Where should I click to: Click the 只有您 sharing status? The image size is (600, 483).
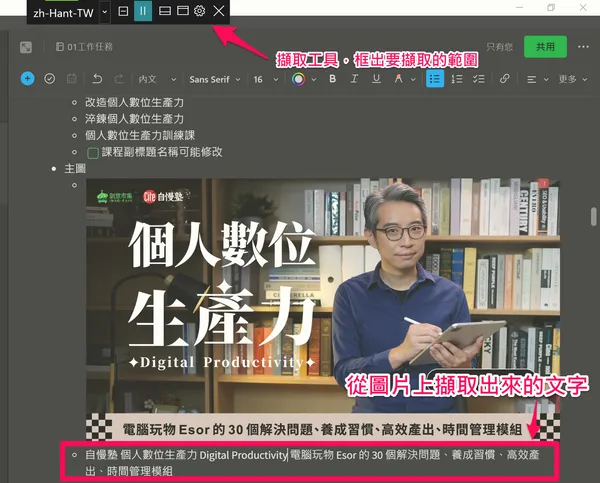click(x=499, y=47)
